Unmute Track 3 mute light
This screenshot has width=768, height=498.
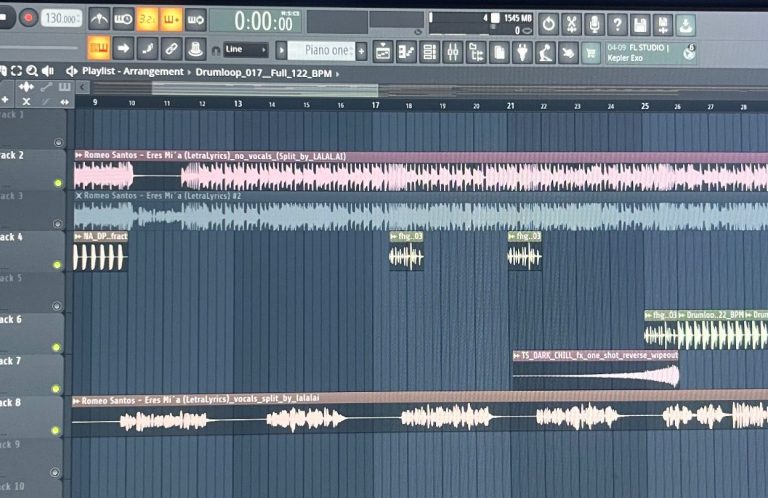coord(57,224)
